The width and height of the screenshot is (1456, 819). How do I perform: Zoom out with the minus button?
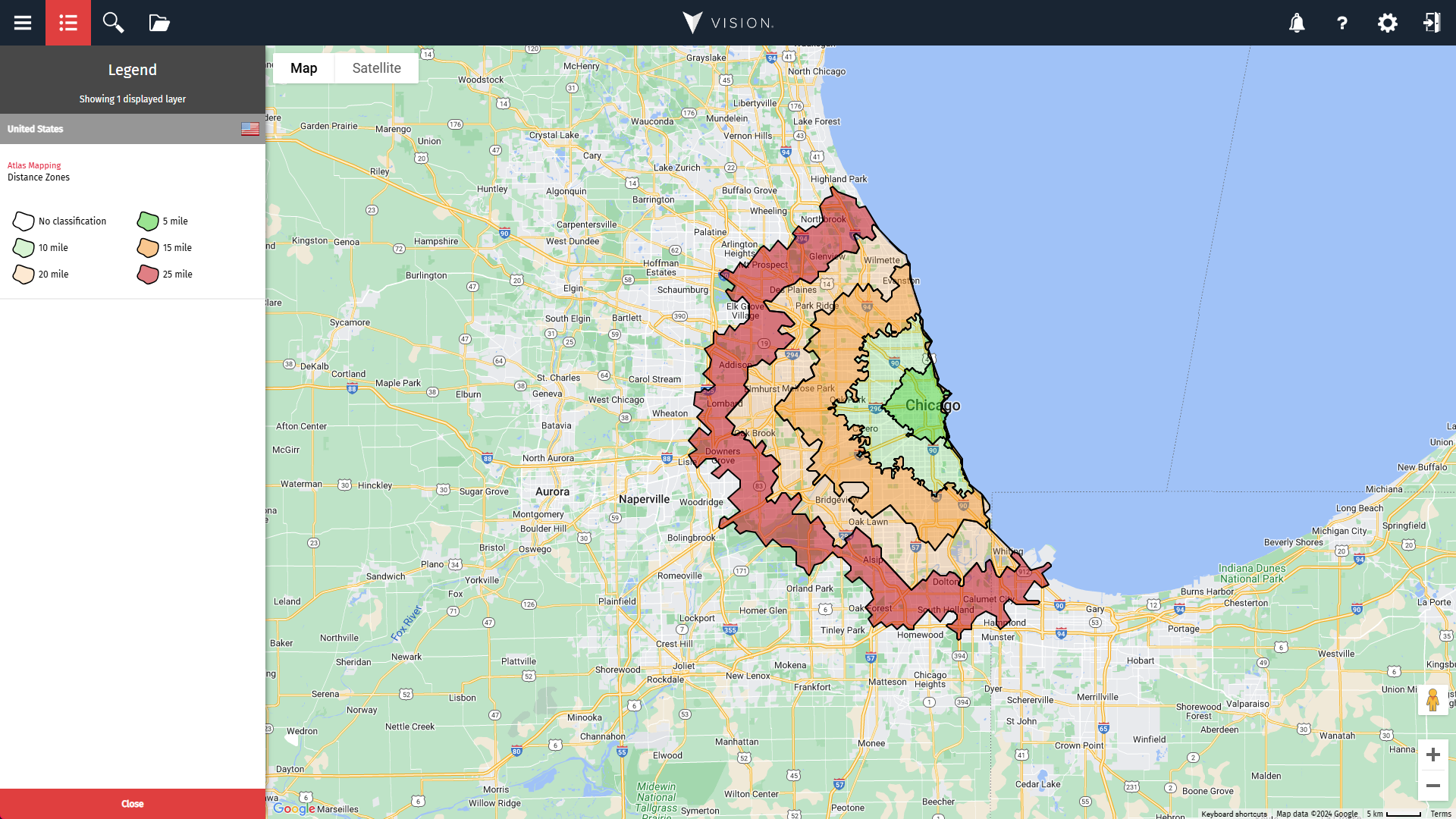pyautogui.click(x=1432, y=786)
